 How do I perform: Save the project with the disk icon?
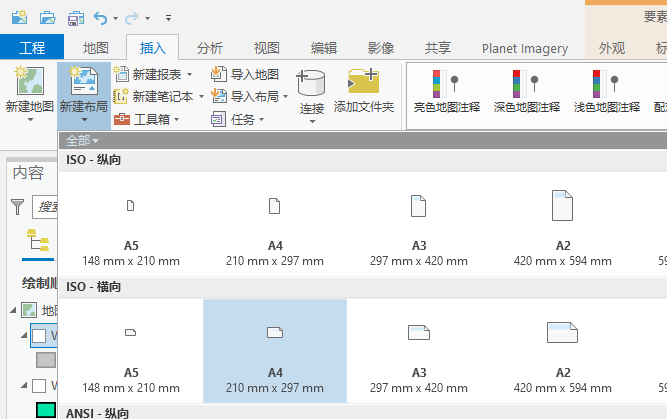[x=76, y=18]
